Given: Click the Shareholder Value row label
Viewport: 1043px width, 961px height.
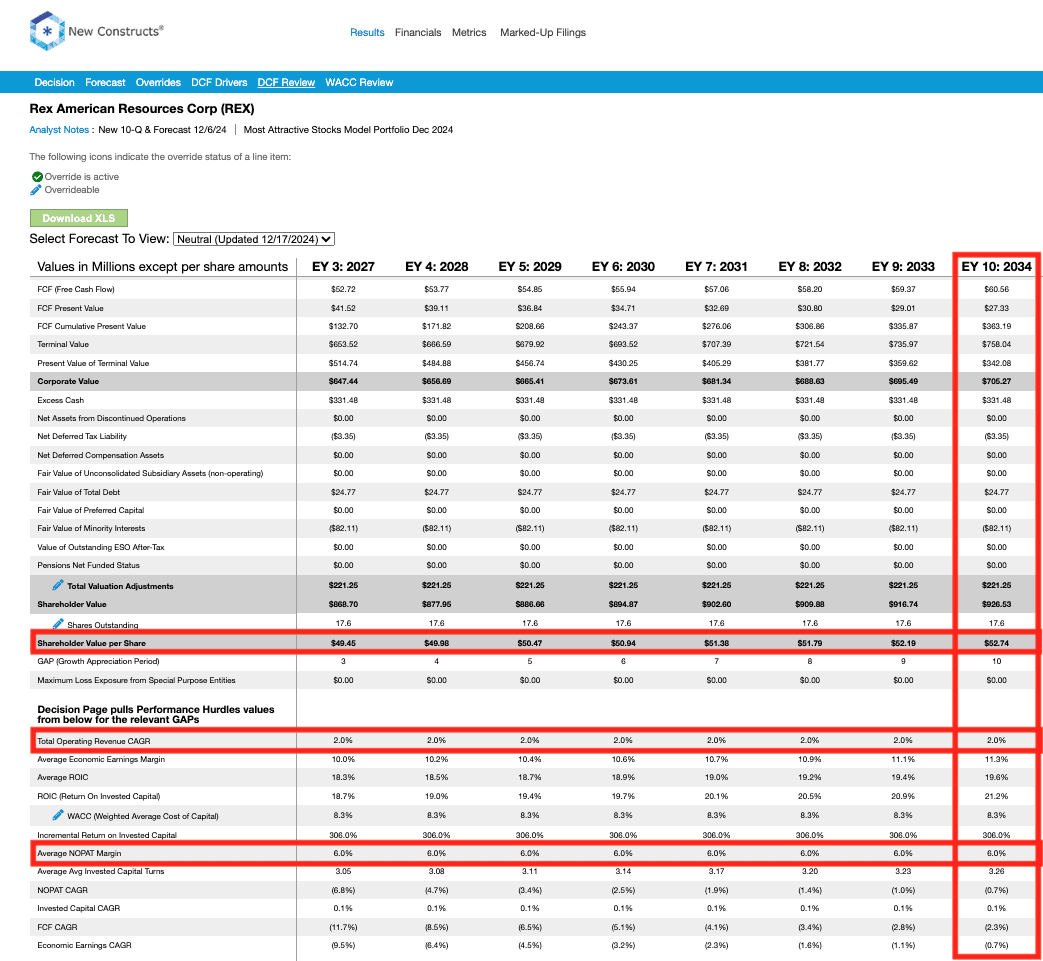Looking at the screenshot, I should click(72, 605).
